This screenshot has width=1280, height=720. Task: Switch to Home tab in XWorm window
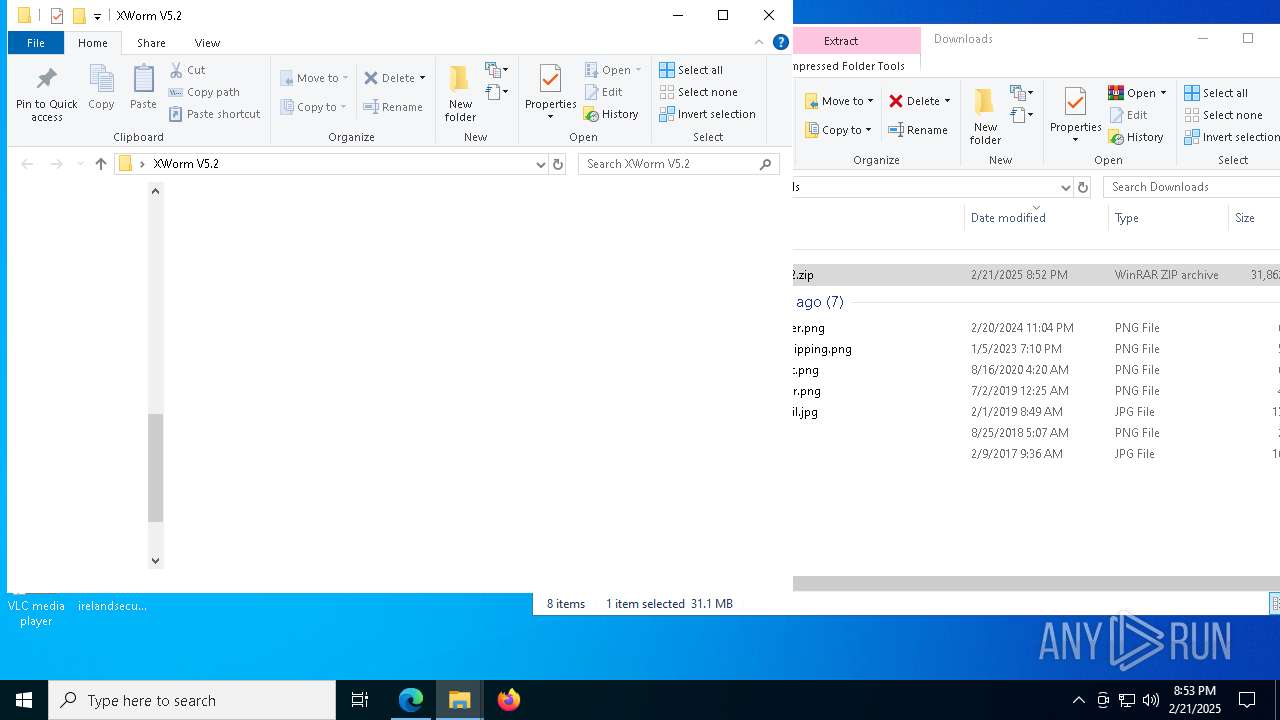(x=92, y=43)
